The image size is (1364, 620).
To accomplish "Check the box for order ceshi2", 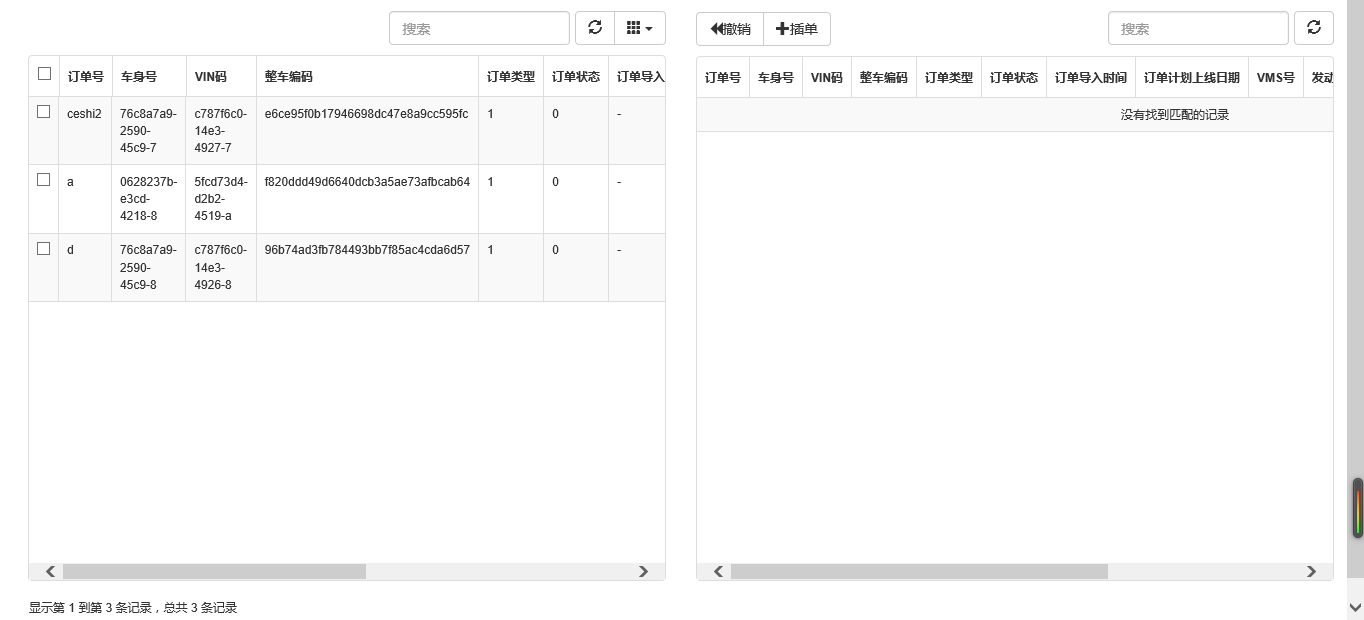I will 44,112.
